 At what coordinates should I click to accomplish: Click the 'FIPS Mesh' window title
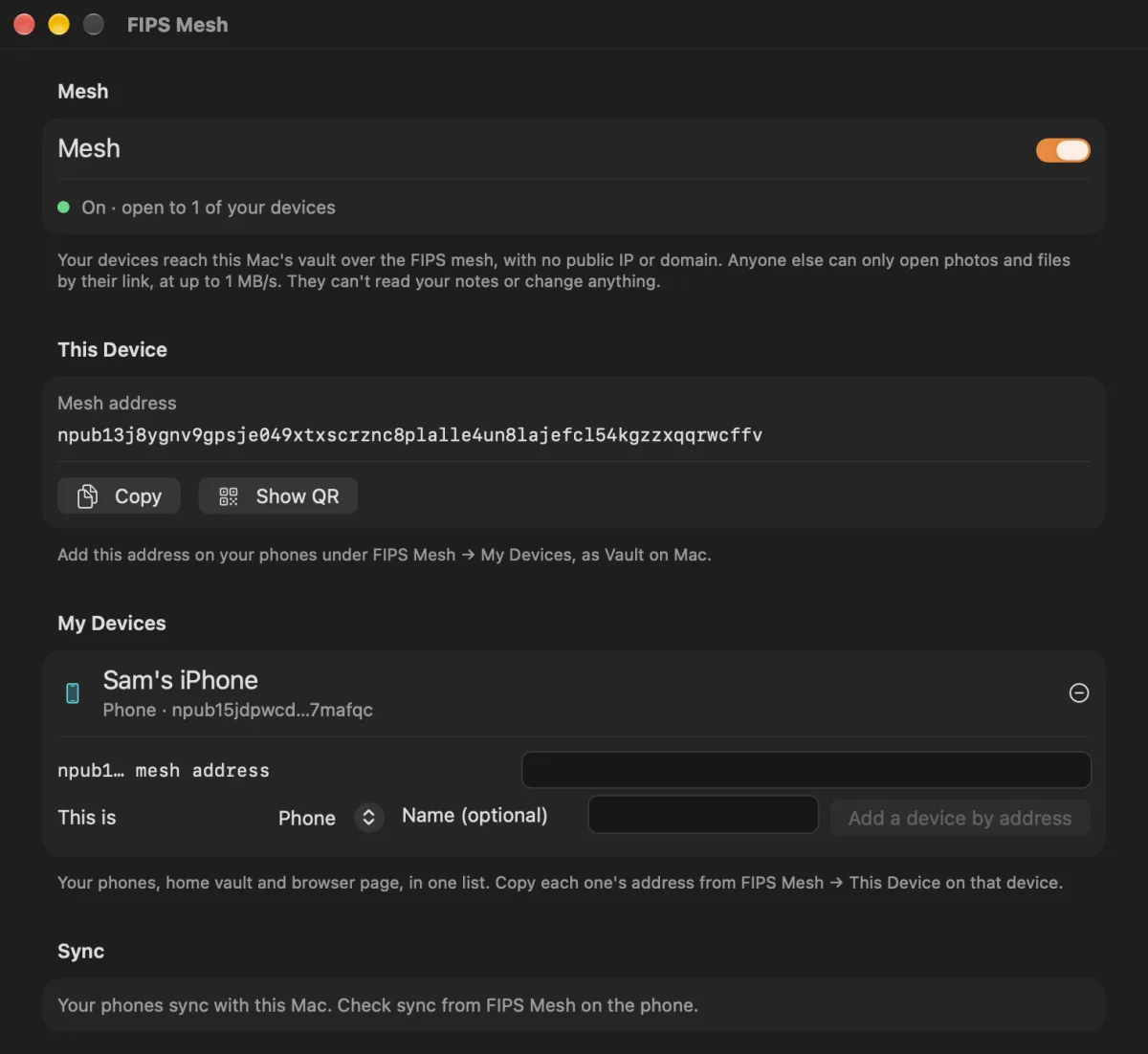click(177, 25)
